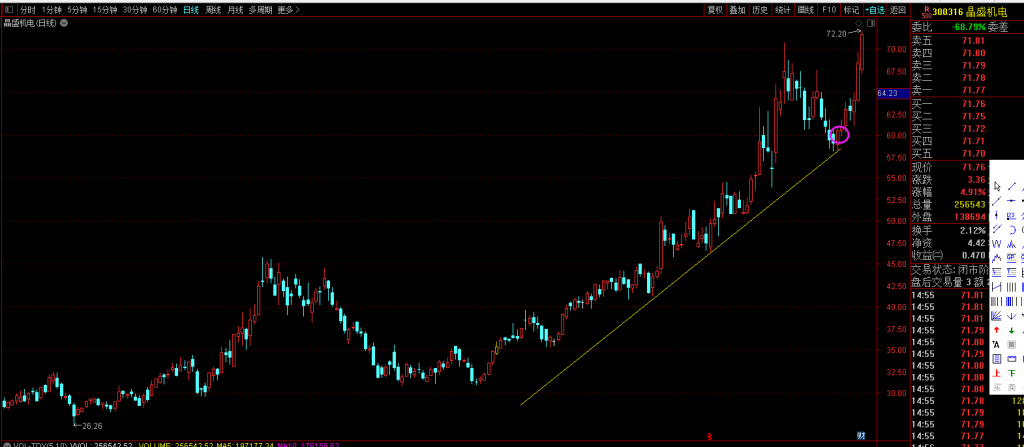Click the small panel icon beside the diamond
The image size is (1024, 447).
[x=871, y=22]
